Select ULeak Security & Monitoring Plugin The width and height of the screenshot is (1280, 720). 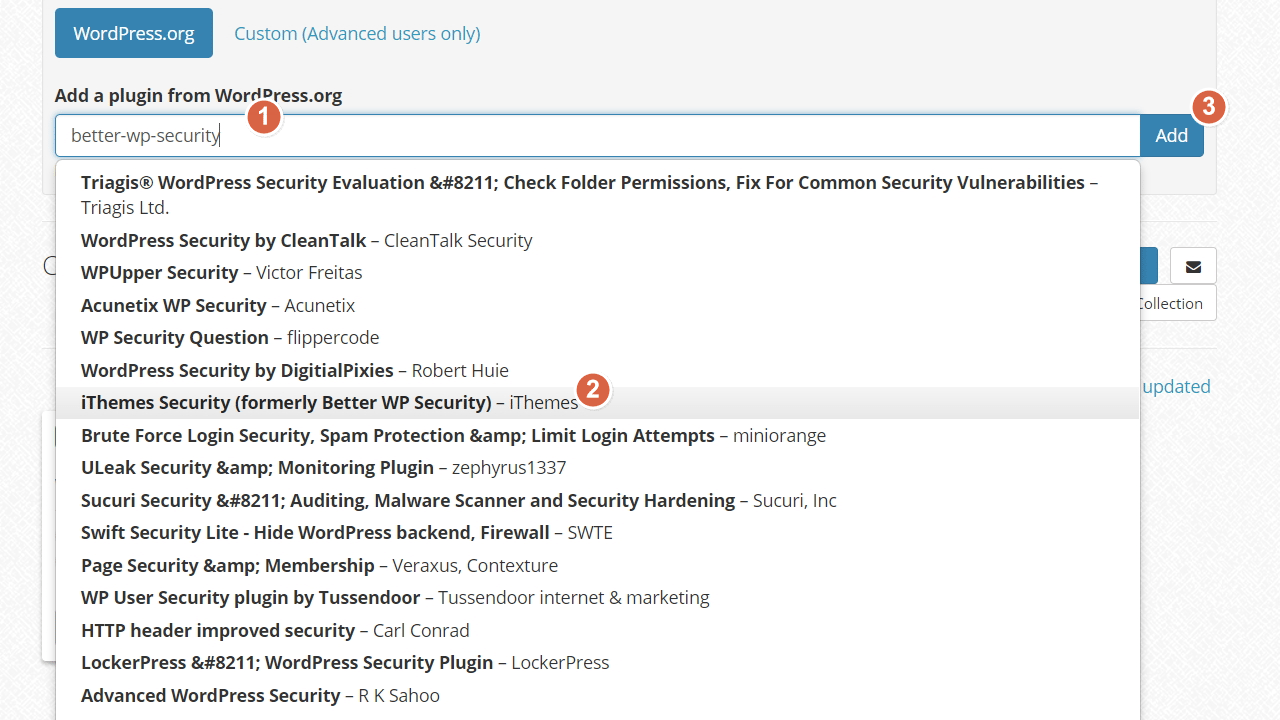tap(598, 468)
